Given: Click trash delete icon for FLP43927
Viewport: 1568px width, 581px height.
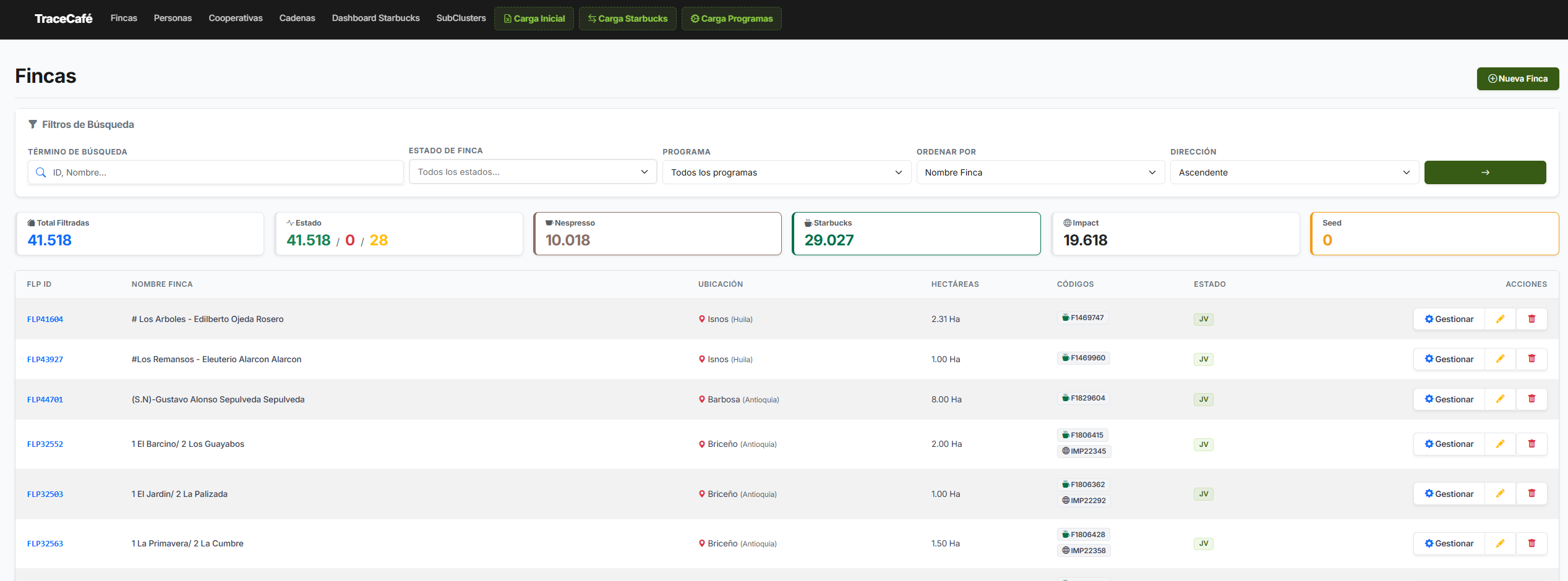Looking at the screenshot, I should coord(1532,359).
